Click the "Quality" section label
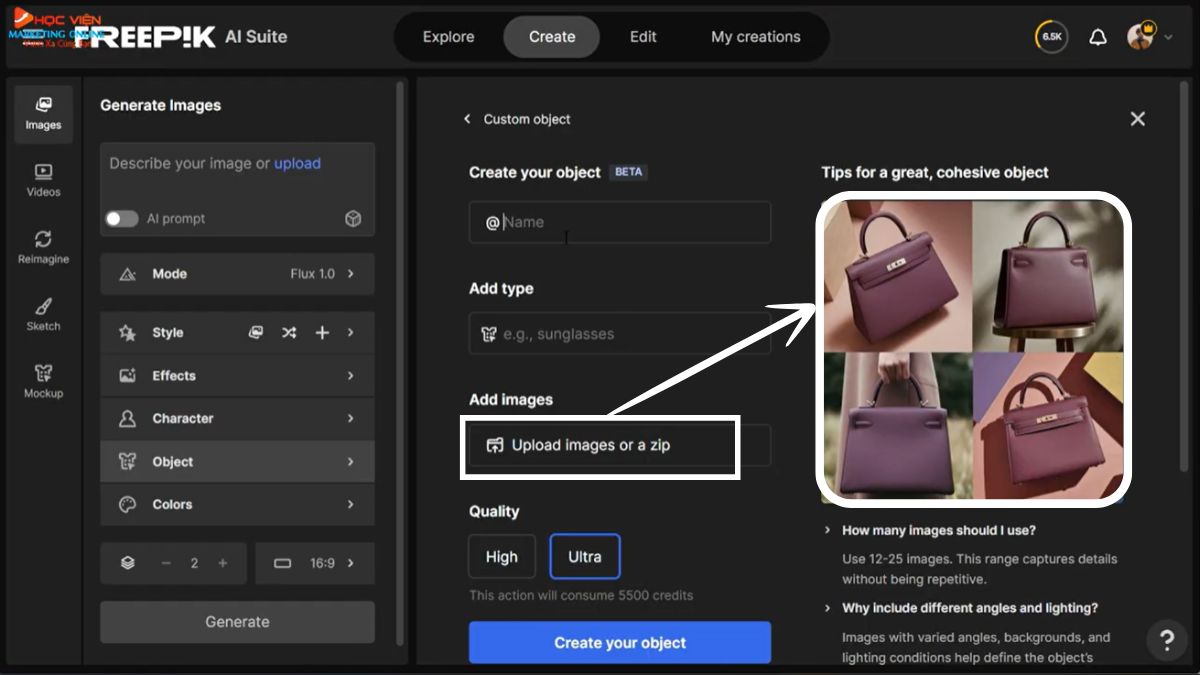Screen dimensions: 1200x675 [x=494, y=512]
